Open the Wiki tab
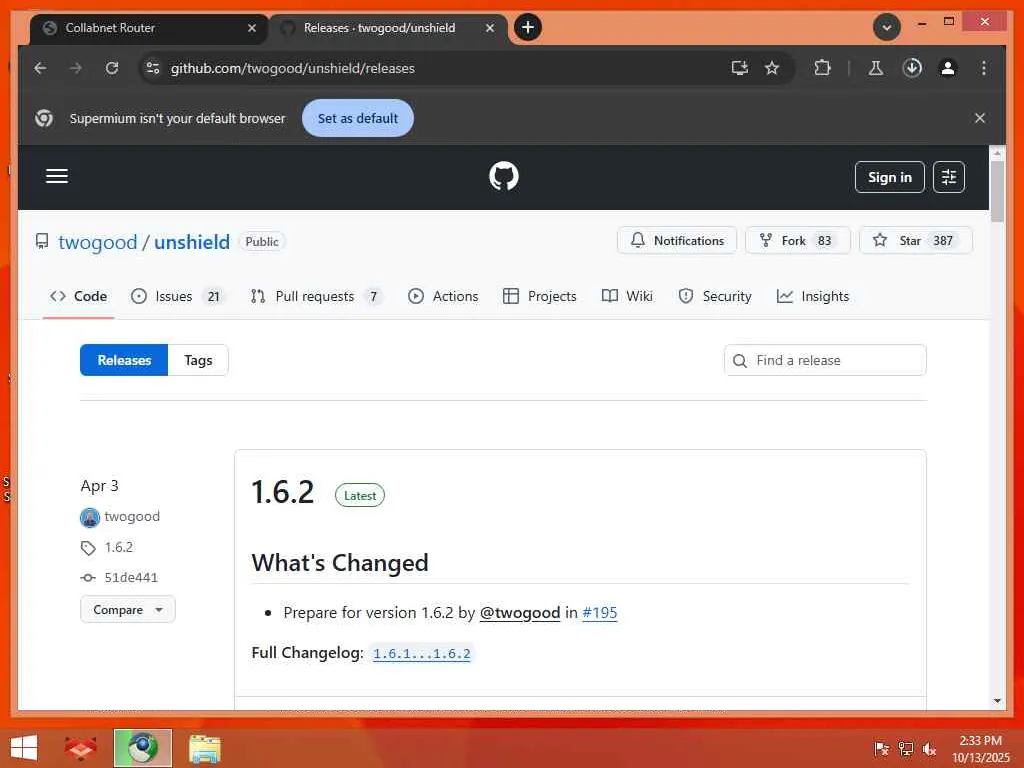 [x=627, y=296]
